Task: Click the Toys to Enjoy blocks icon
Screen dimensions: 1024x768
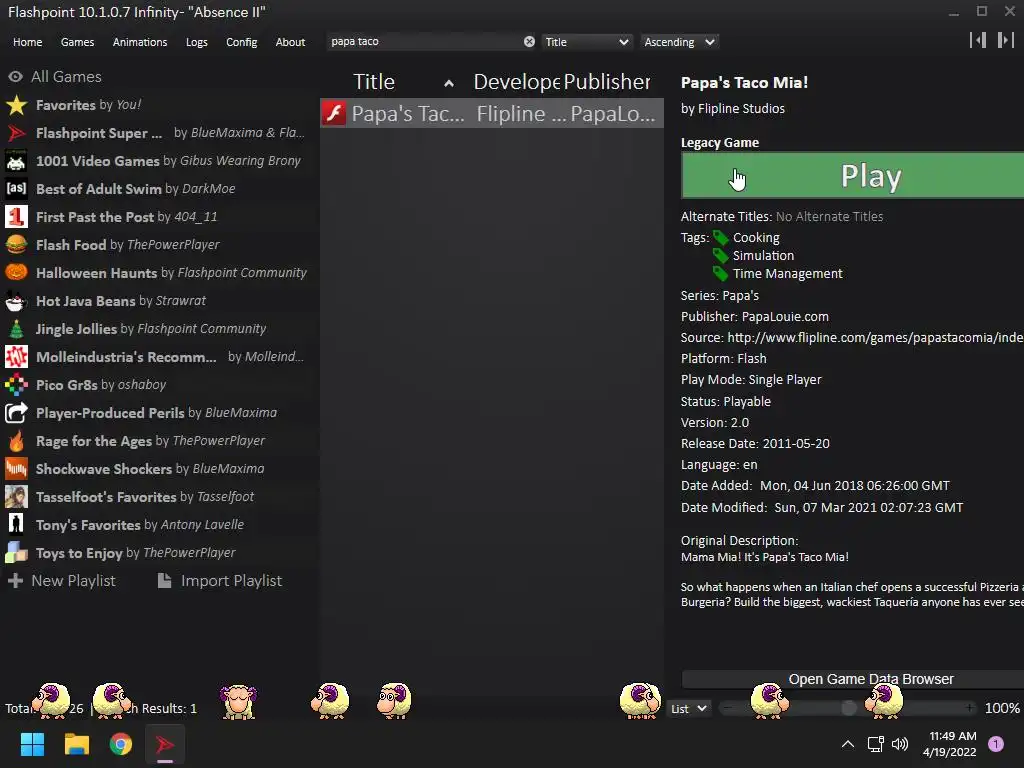Action: click(16, 553)
